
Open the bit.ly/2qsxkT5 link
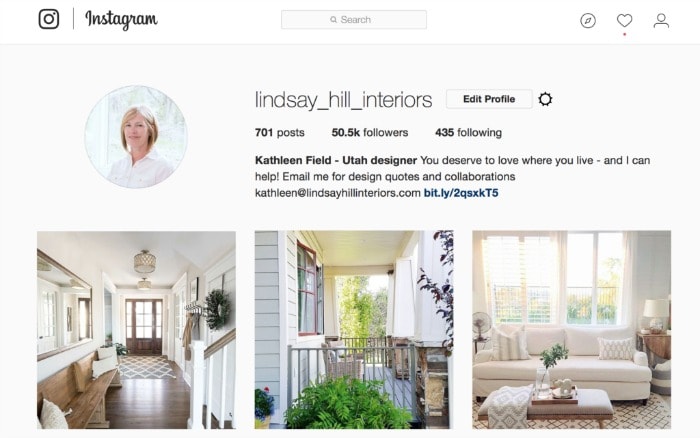coord(461,193)
